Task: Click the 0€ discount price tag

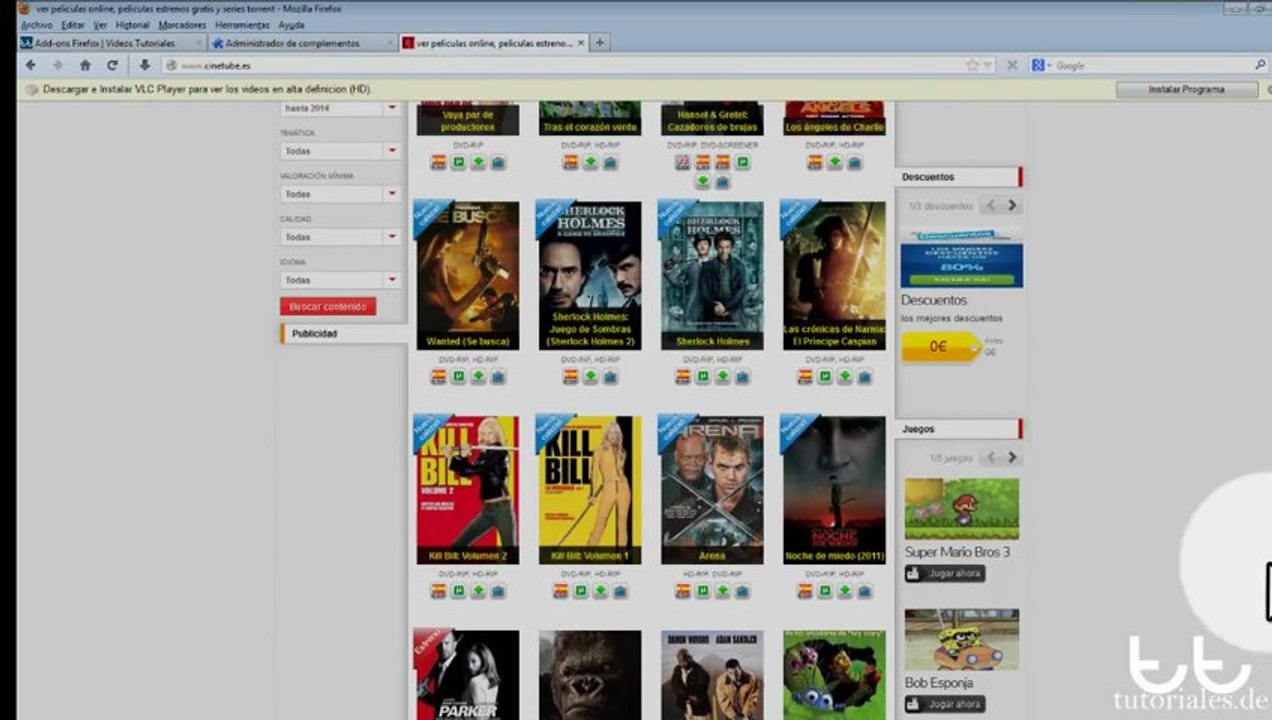Action: pos(940,347)
